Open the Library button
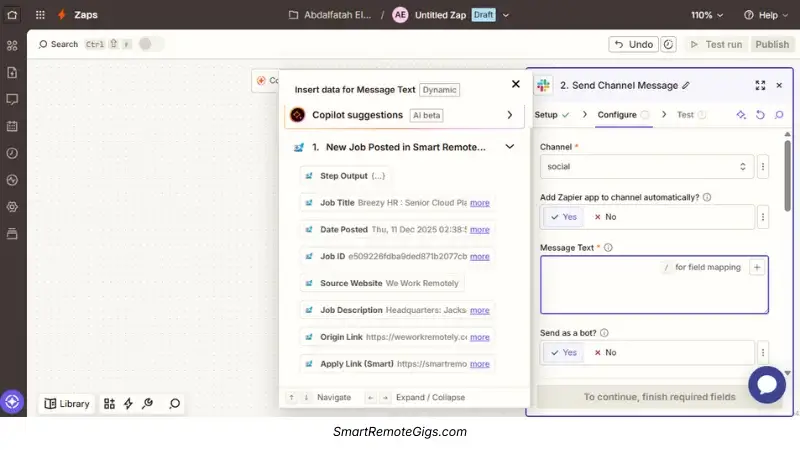The width and height of the screenshot is (800, 450). [67, 404]
